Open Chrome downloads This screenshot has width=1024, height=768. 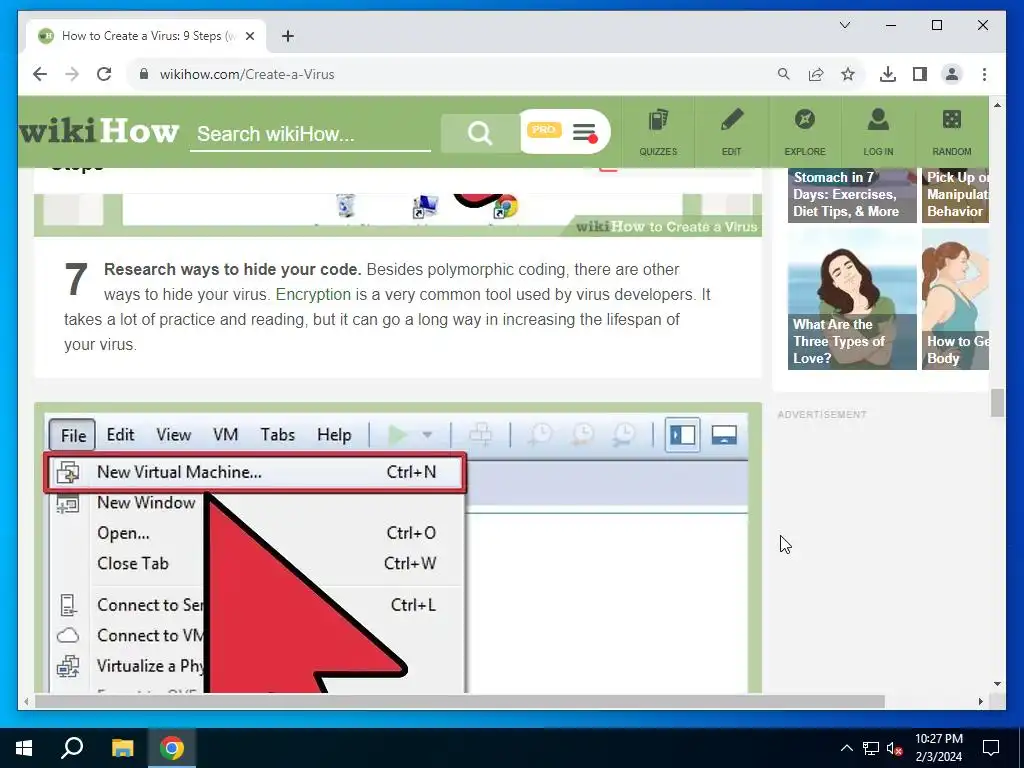point(888,74)
